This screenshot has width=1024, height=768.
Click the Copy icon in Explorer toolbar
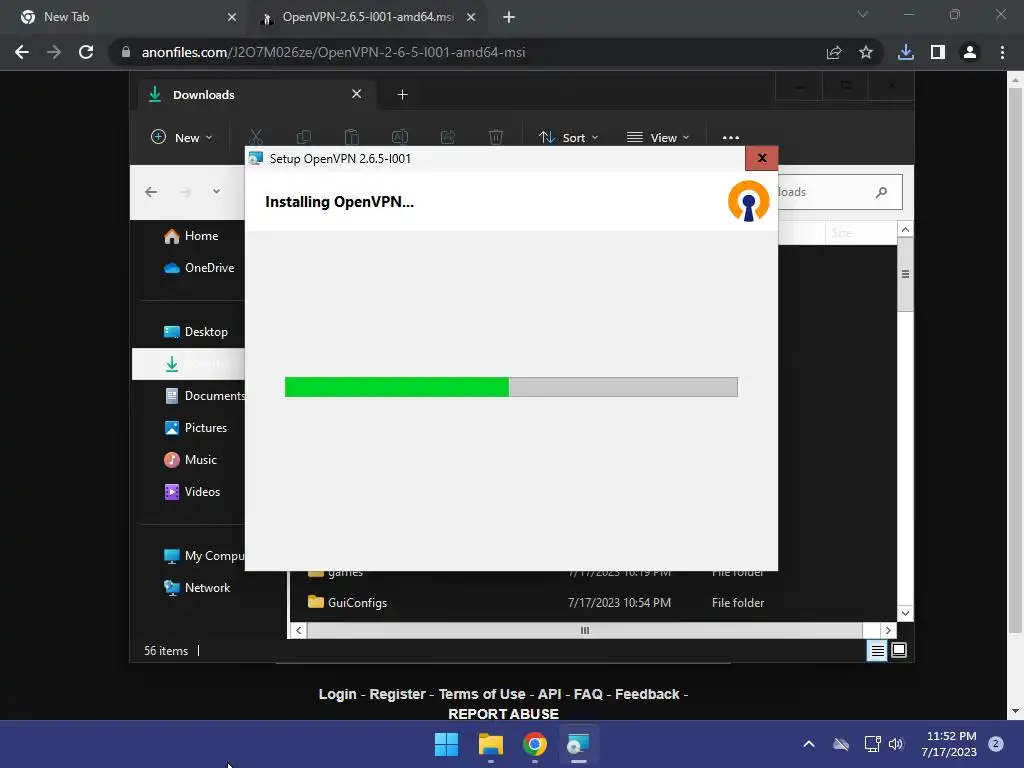click(x=304, y=137)
